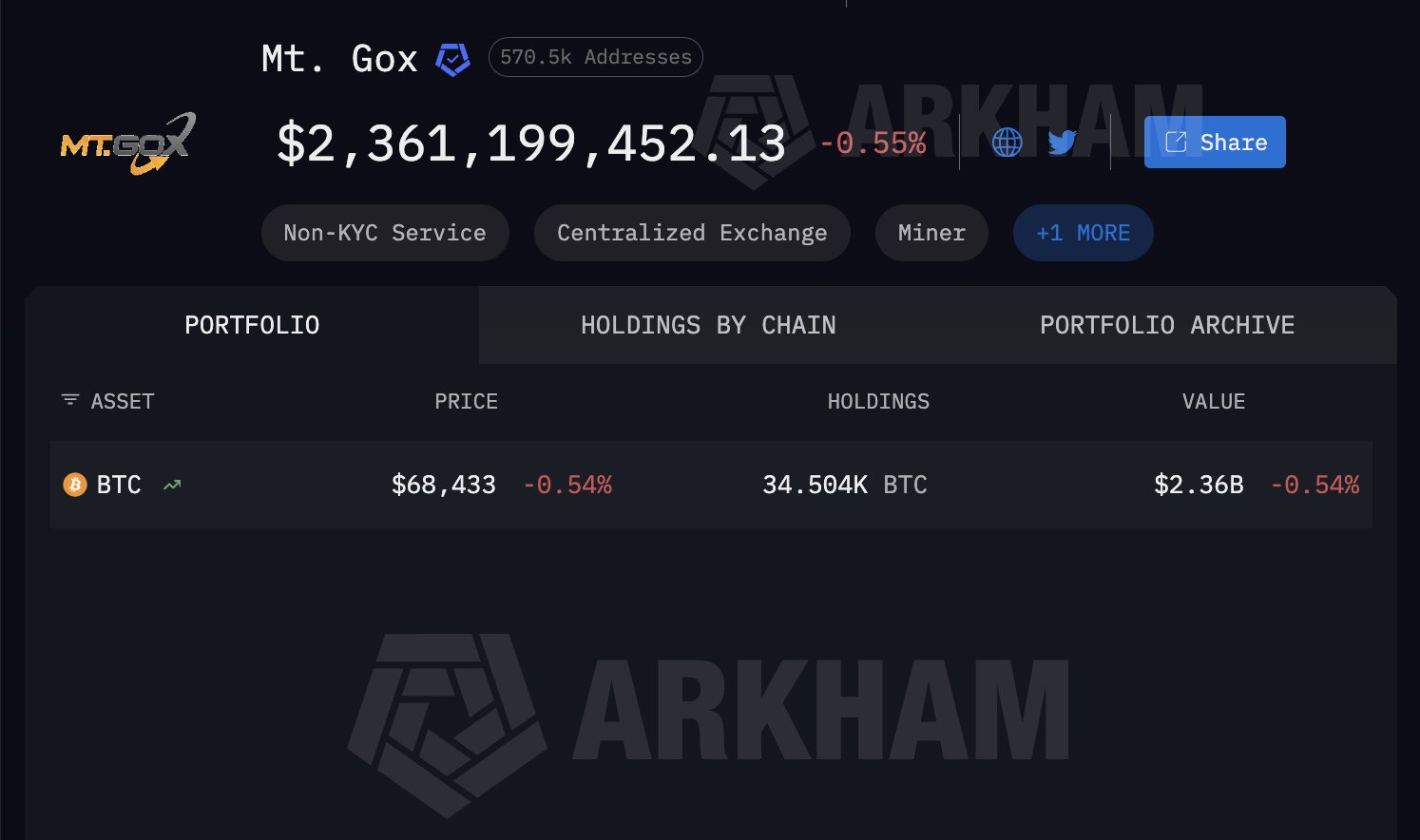Switch to the HOLDINGS BY CHAIN tab
Image resolution: width=1420 pixels, height=840 pixels.
point(707,325)
